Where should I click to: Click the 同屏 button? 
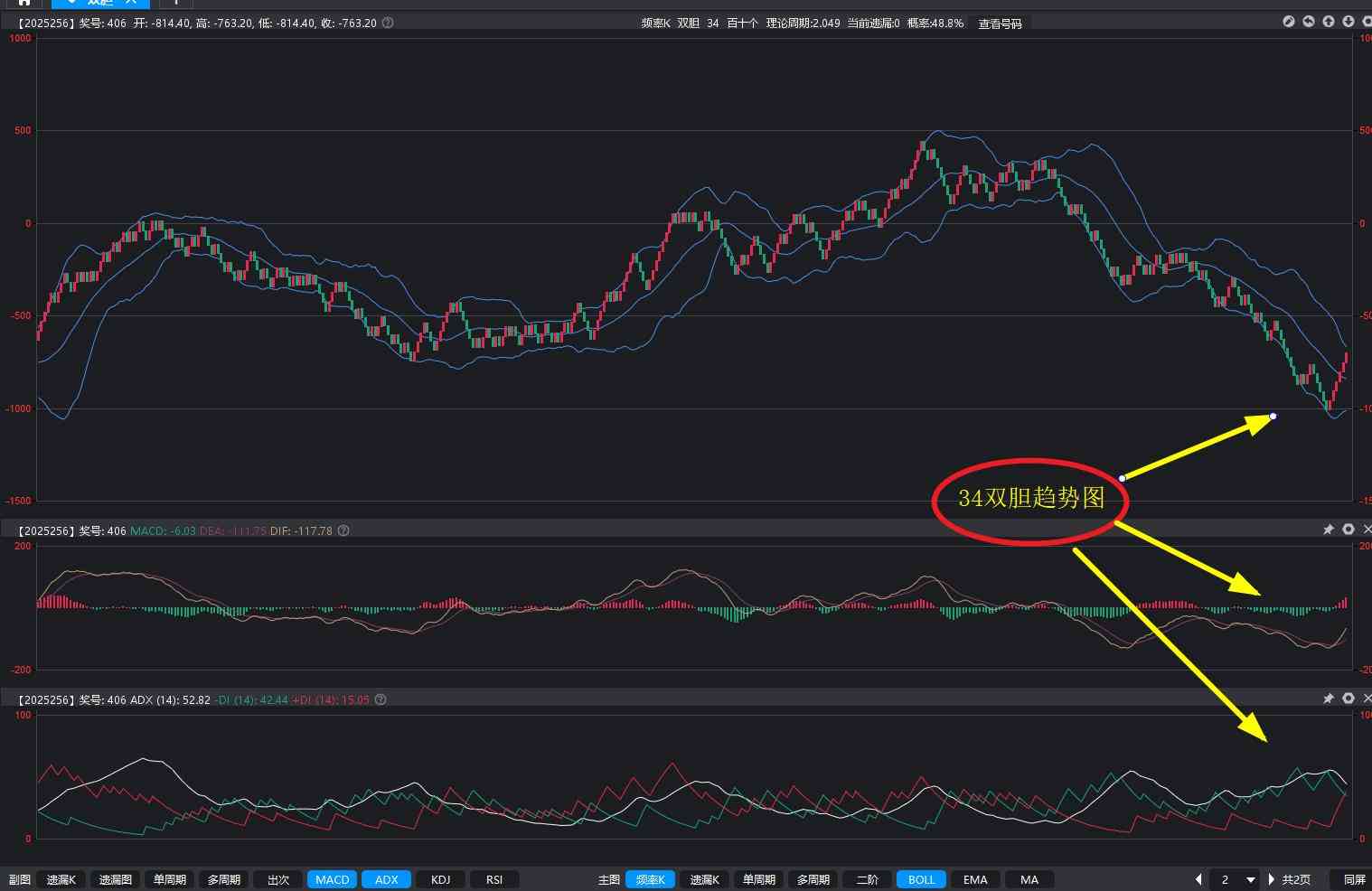[x=1354, y=880]
